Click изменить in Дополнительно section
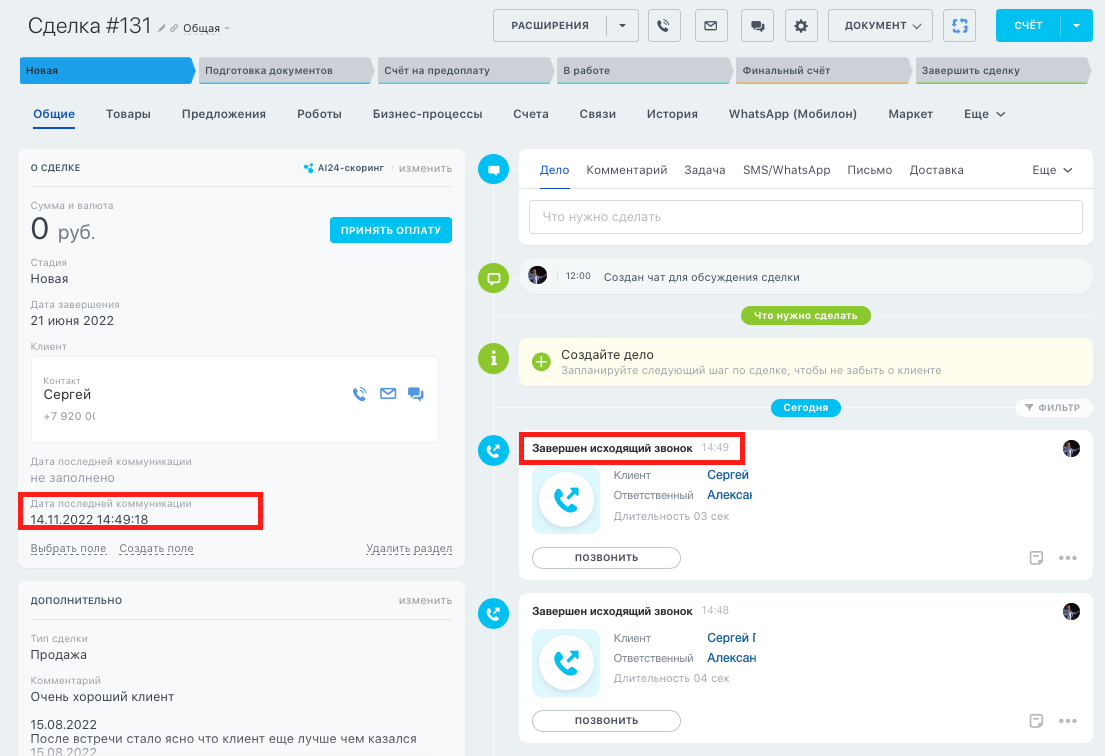The height and width of the screenshot is (756, 1105). coord(425,600)
